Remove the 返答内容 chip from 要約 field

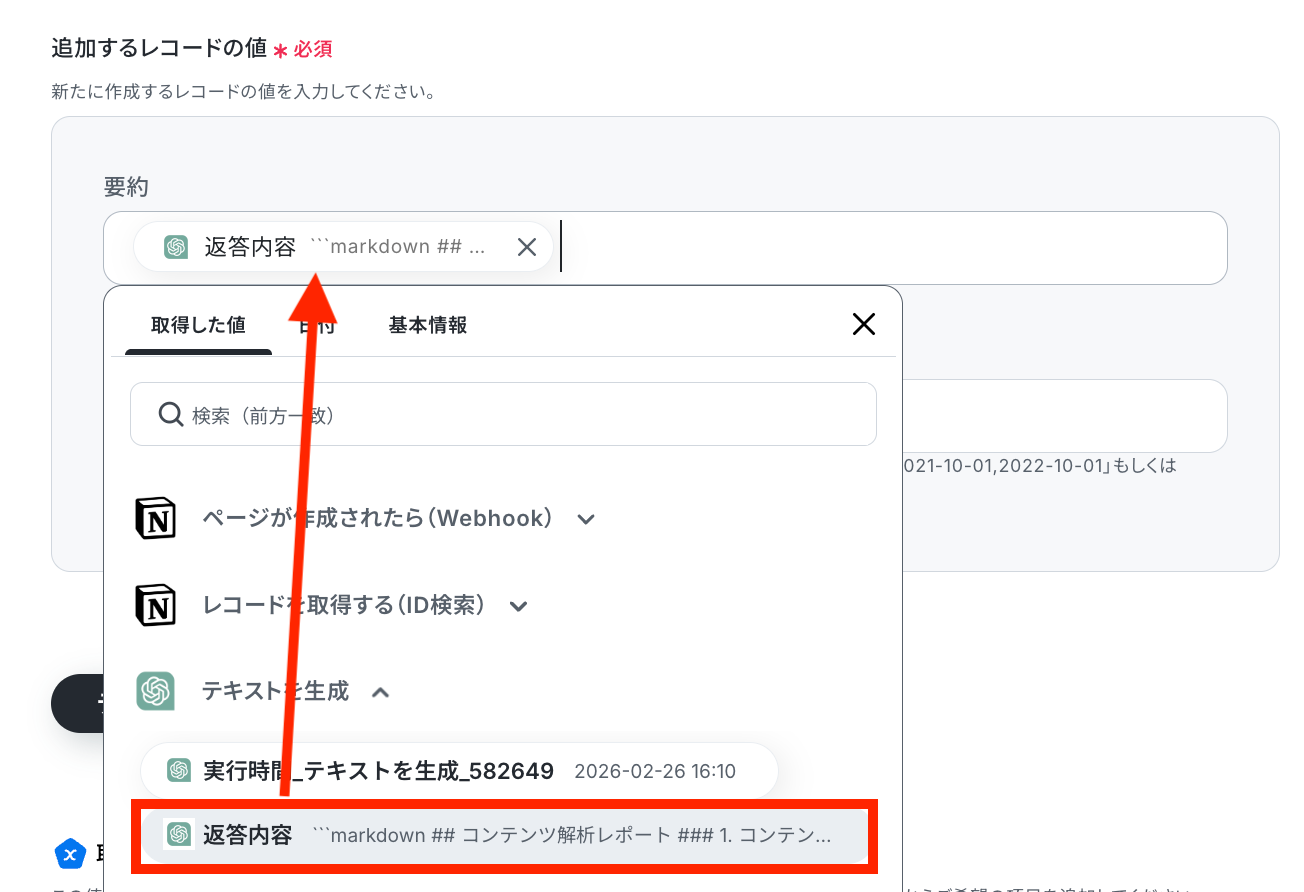click(527, 247)
